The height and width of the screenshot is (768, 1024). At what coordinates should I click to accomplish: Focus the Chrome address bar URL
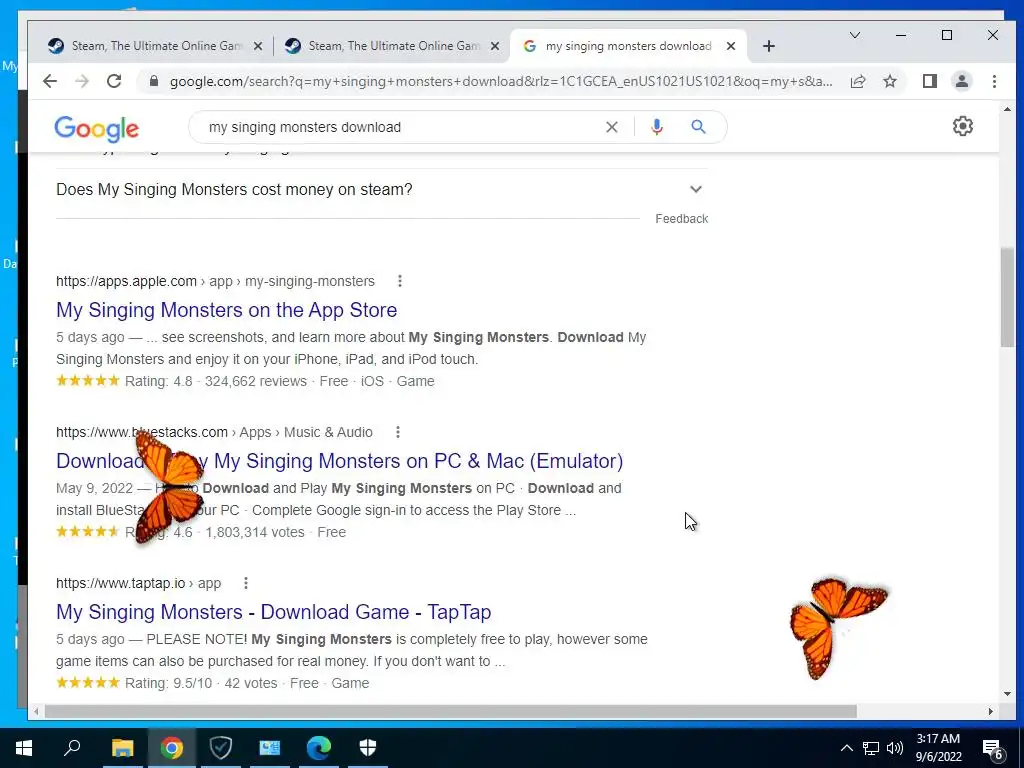coord(500,82)
